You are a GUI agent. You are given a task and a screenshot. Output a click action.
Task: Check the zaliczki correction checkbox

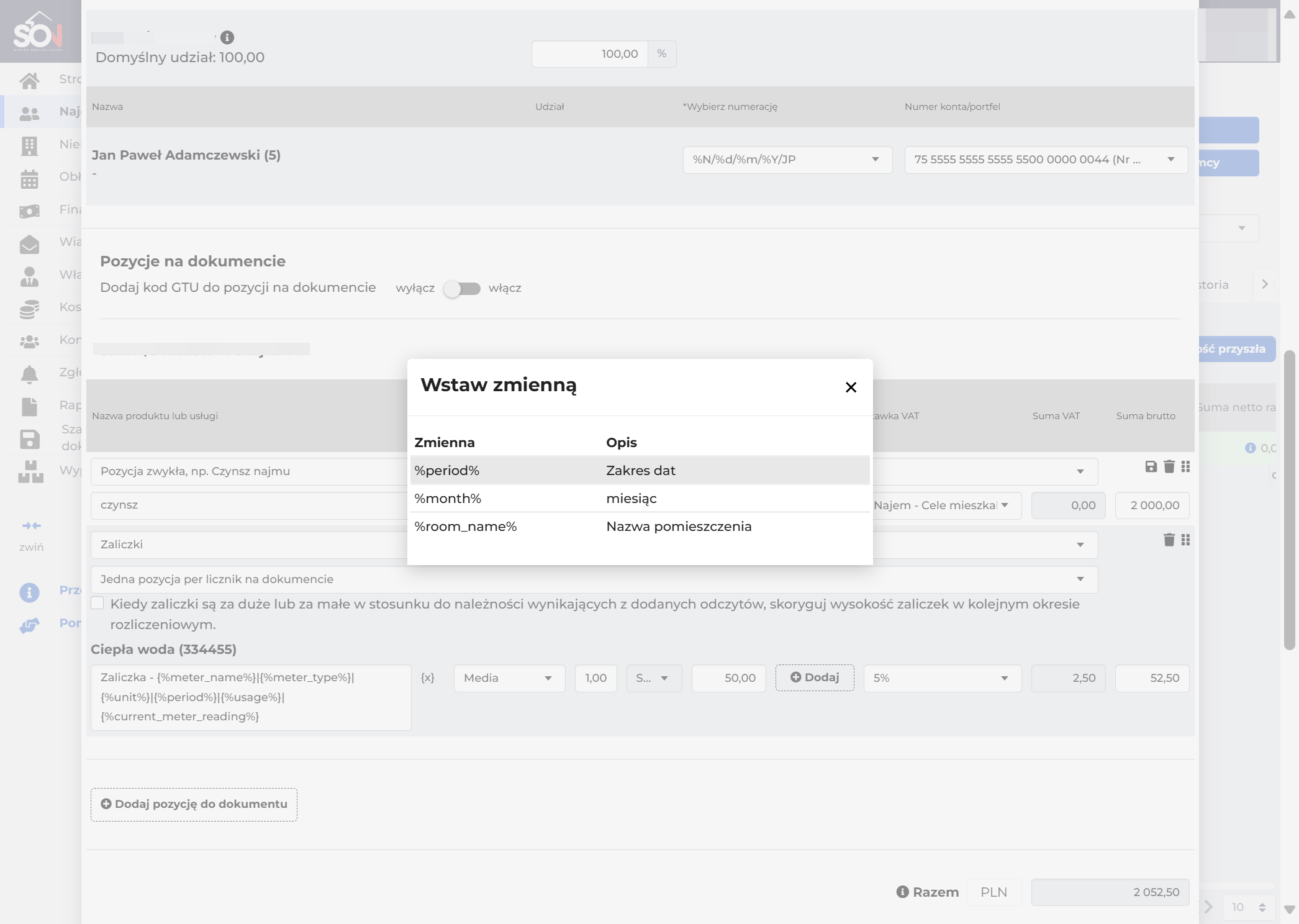pos(97,603)
